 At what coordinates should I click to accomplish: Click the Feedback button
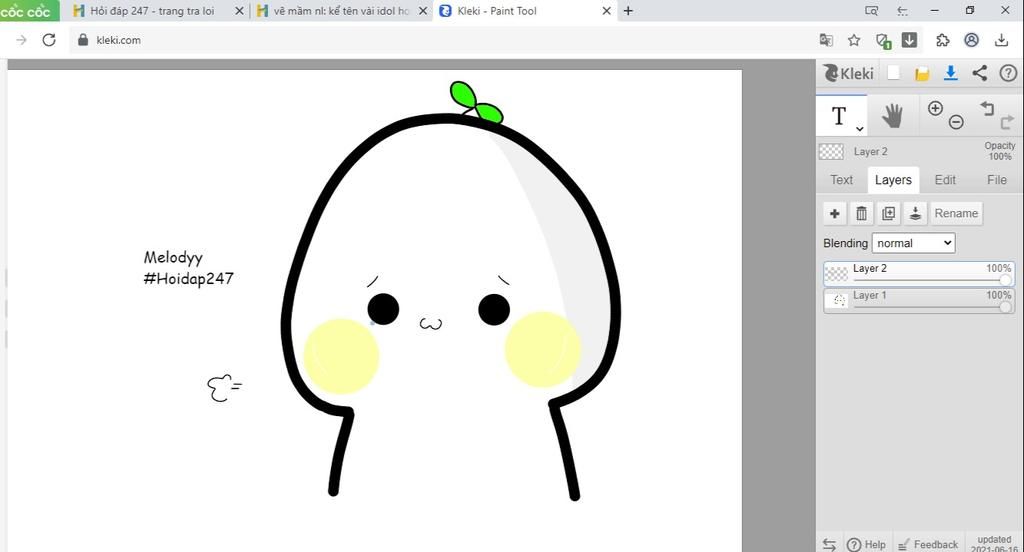click(927, 544)
